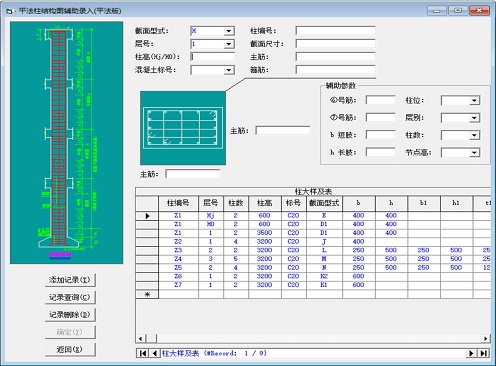The width and height of the screenshot is (496, 366).
Task: Expand the 节点高 combo box
Action: point(474,153)
